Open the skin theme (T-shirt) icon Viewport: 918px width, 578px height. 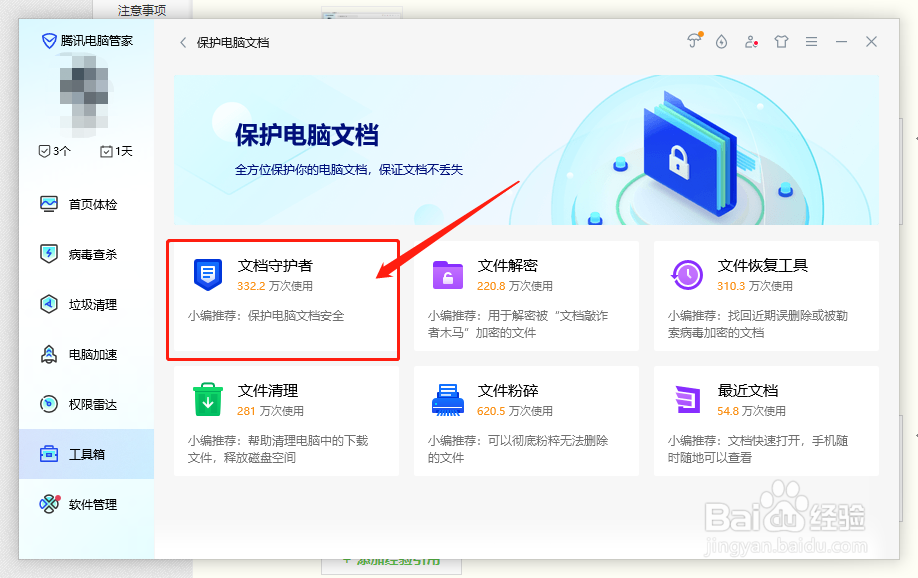[781, 41]
